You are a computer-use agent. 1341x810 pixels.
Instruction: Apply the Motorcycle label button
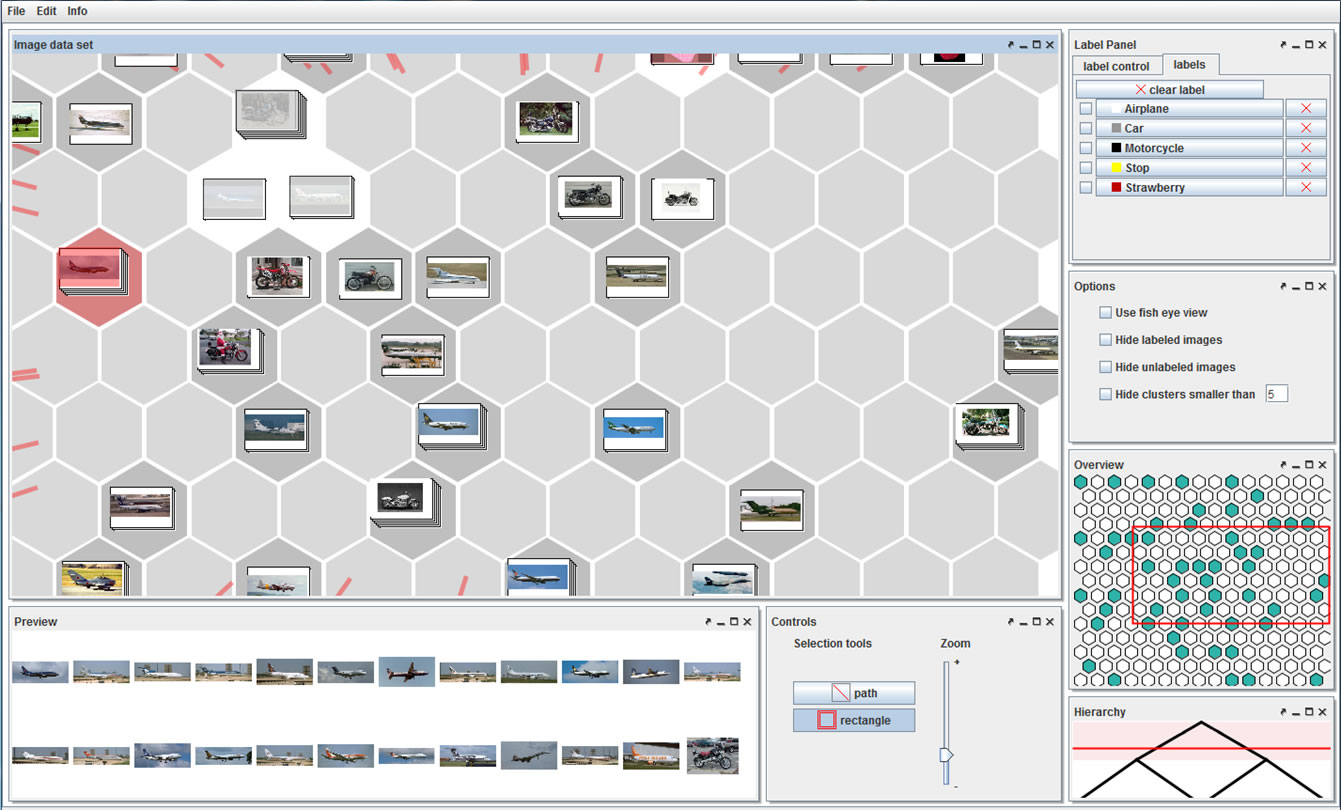[x=1189, y=148]
